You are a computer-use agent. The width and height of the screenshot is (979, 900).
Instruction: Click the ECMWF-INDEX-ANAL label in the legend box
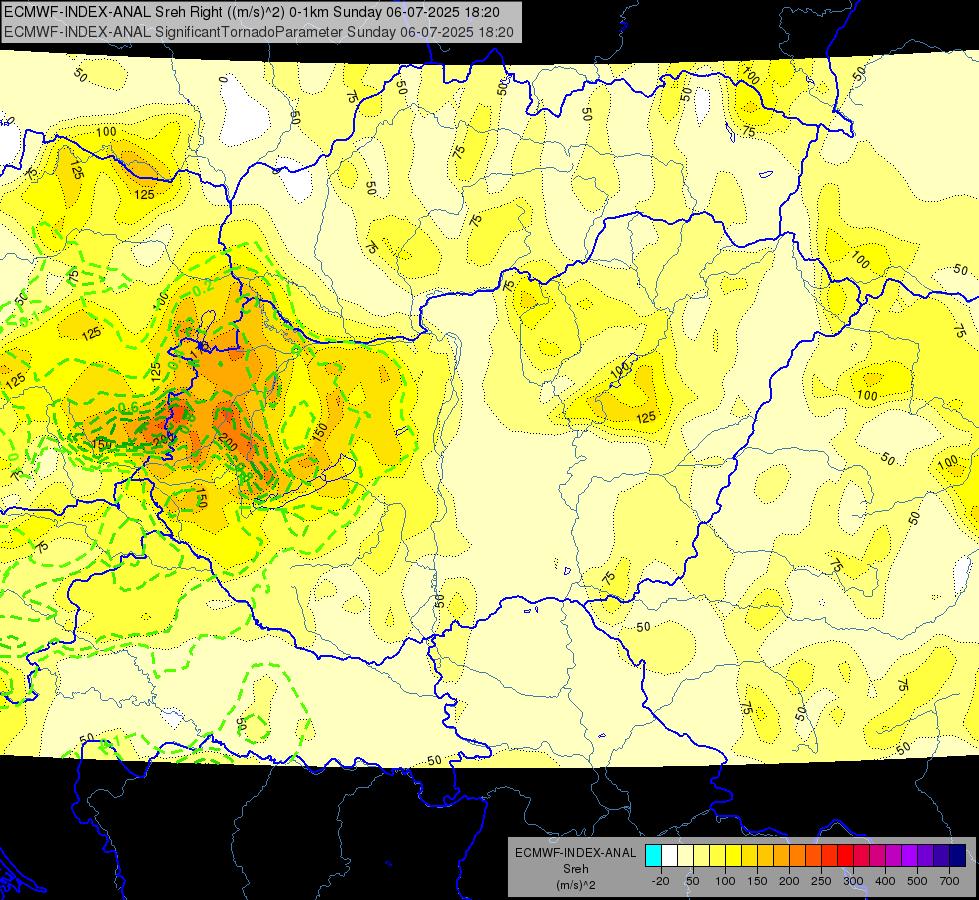click(575, 853)
